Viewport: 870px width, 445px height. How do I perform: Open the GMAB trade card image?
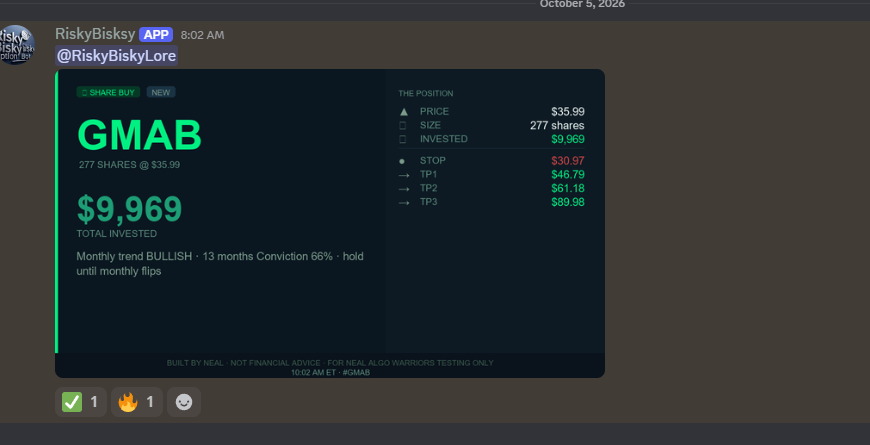330,224
